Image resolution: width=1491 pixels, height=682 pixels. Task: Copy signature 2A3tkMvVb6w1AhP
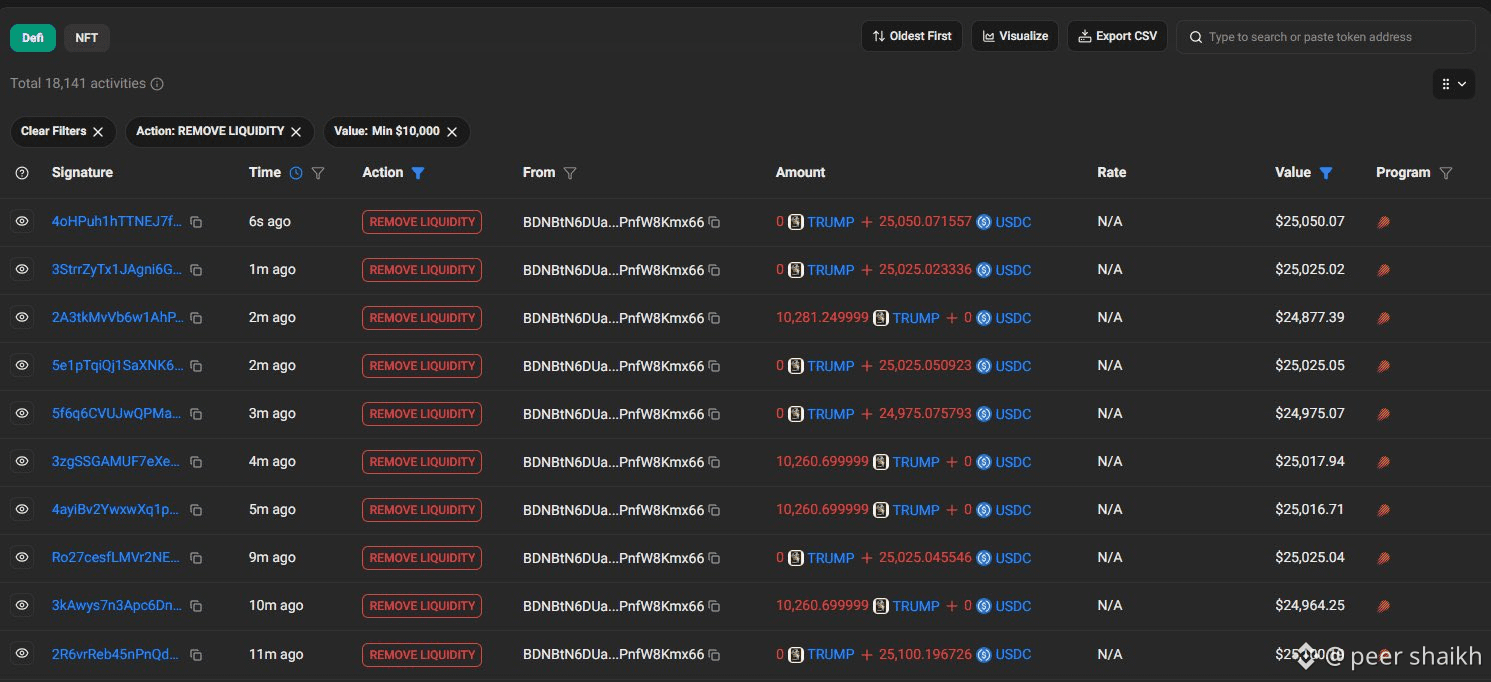tap(196, 318)
